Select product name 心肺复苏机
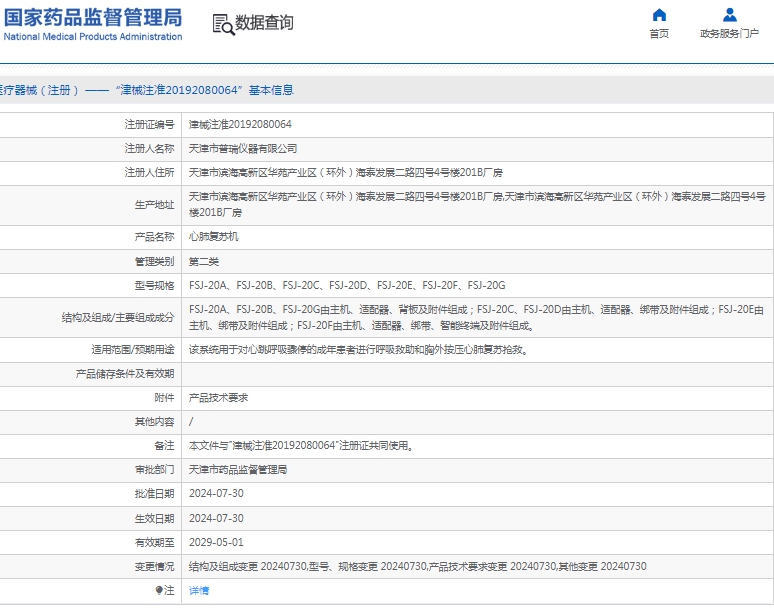The height and width of the screenshot is (609, 774). 214,237
